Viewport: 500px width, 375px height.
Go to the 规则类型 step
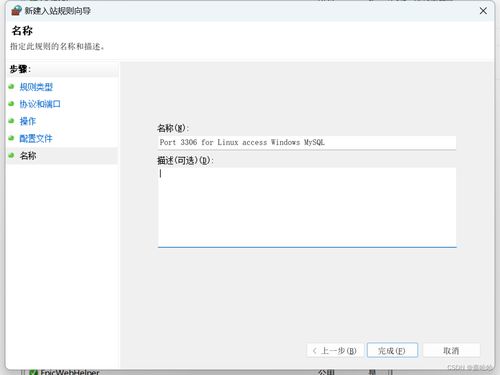tap(36, 87)
